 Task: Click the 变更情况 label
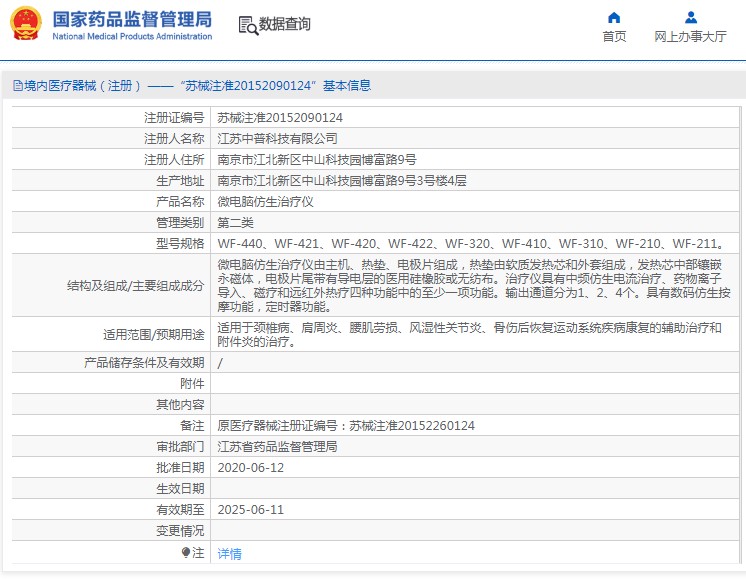[x=180, y=530]
